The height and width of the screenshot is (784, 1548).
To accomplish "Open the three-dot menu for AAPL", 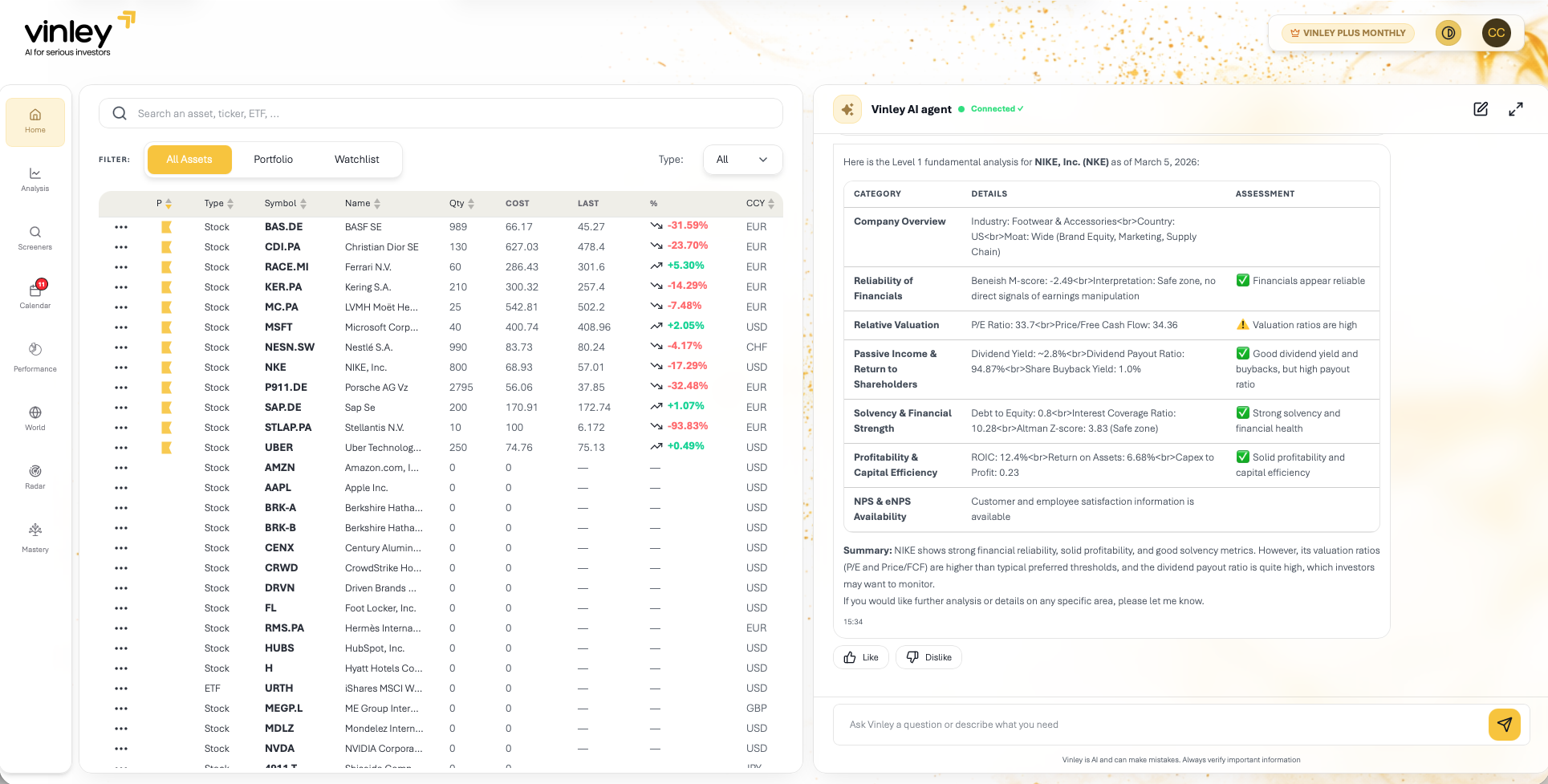I will tap(121, 488).
